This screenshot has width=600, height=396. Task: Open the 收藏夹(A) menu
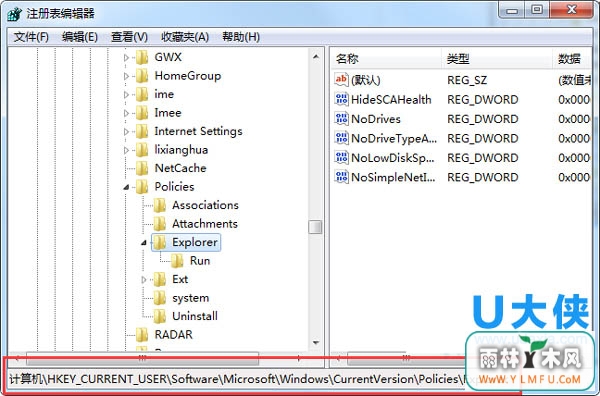tap(185, 37)
